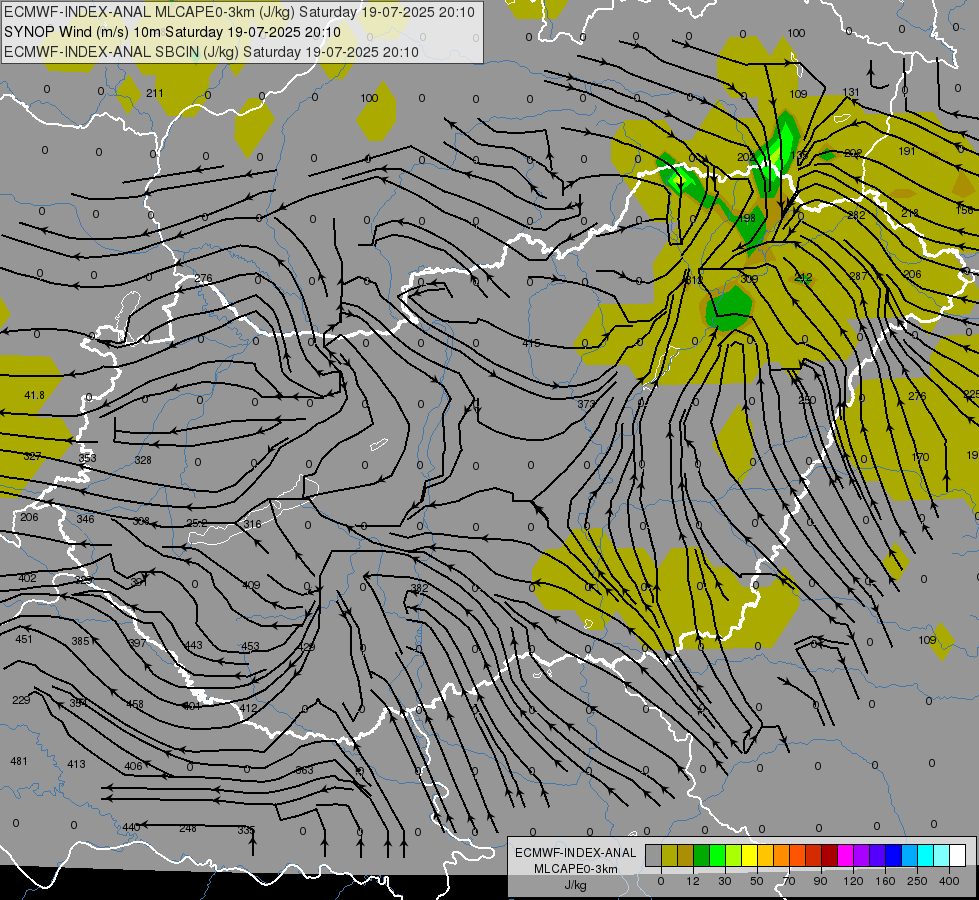This screenshot has height=900, width=979.
Task: Click the map value 440
Action: tap(131, 827)
